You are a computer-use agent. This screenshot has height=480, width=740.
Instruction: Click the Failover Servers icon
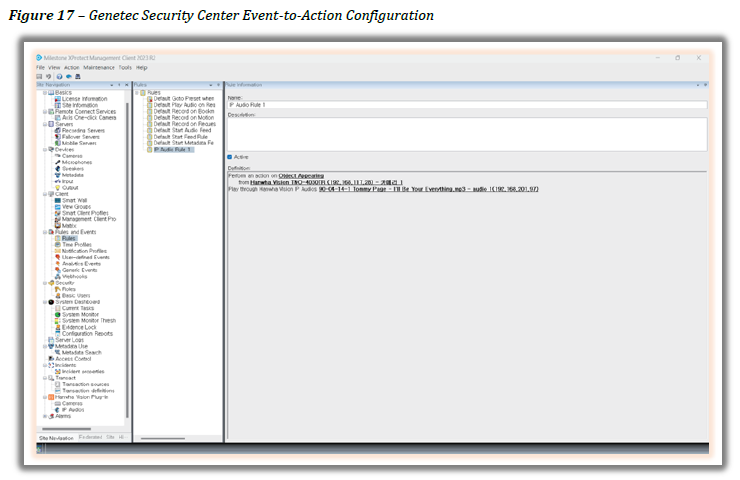(x=58, y=136)
